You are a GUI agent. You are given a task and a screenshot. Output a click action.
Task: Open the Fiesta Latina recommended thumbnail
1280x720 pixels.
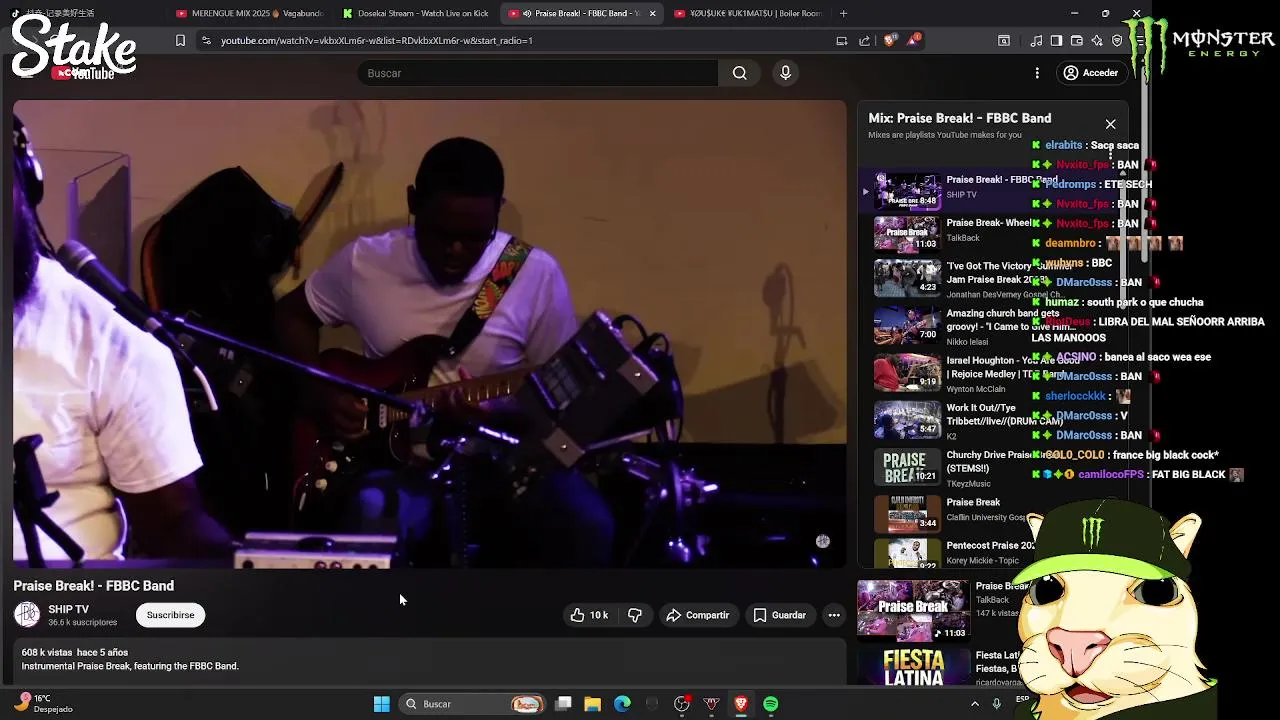pyautogui.click(x=913, y=667)
